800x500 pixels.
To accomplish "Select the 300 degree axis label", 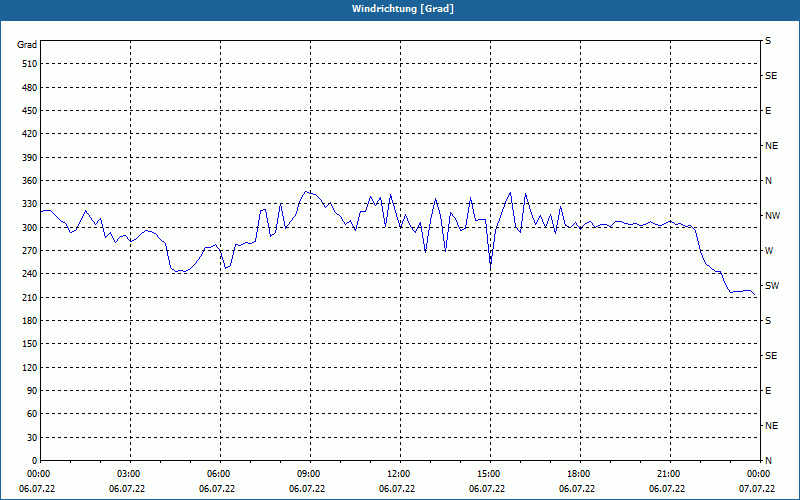I will point(30,227).
